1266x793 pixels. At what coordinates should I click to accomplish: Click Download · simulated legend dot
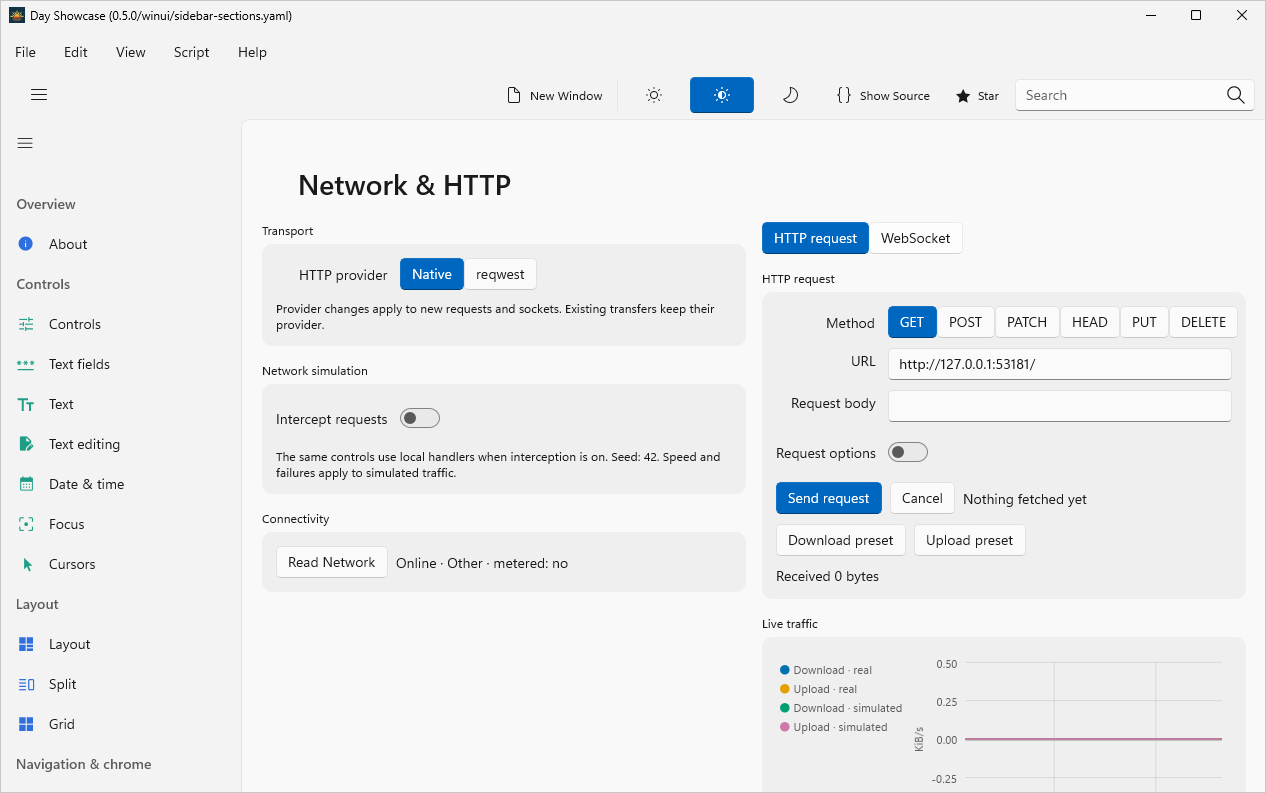[785, 708]
